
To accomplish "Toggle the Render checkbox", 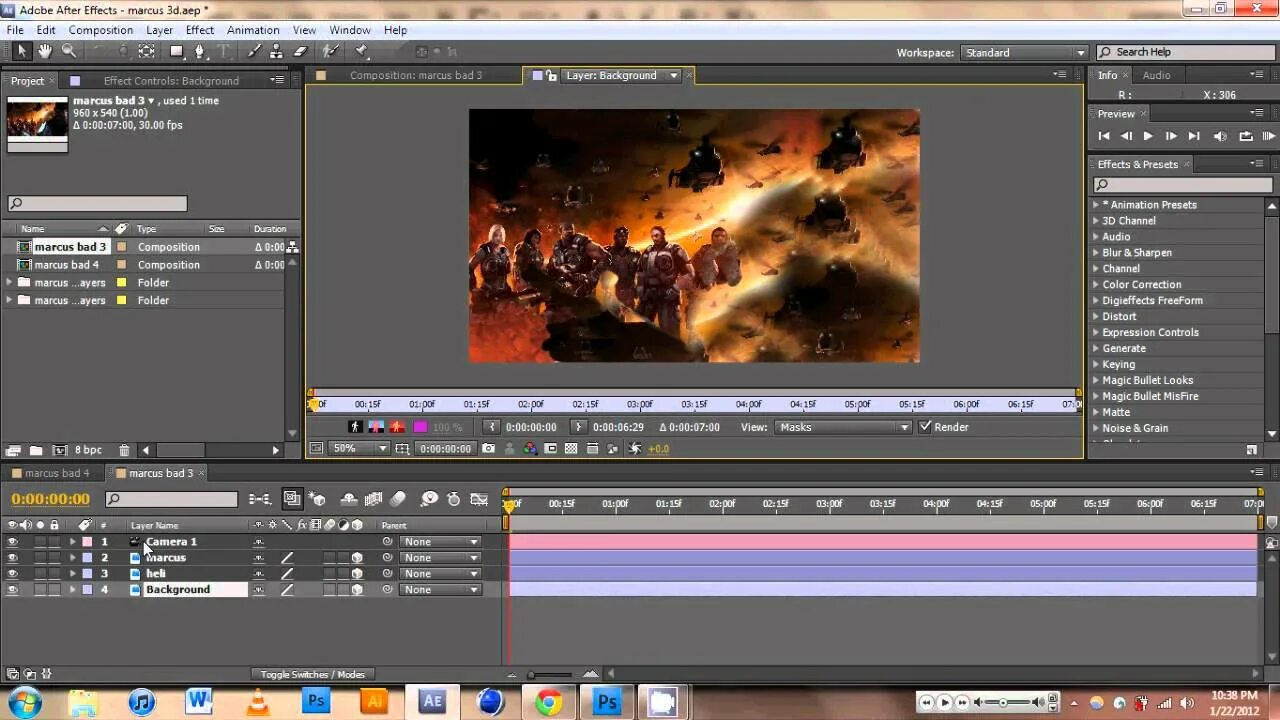I will pos(925,427).
